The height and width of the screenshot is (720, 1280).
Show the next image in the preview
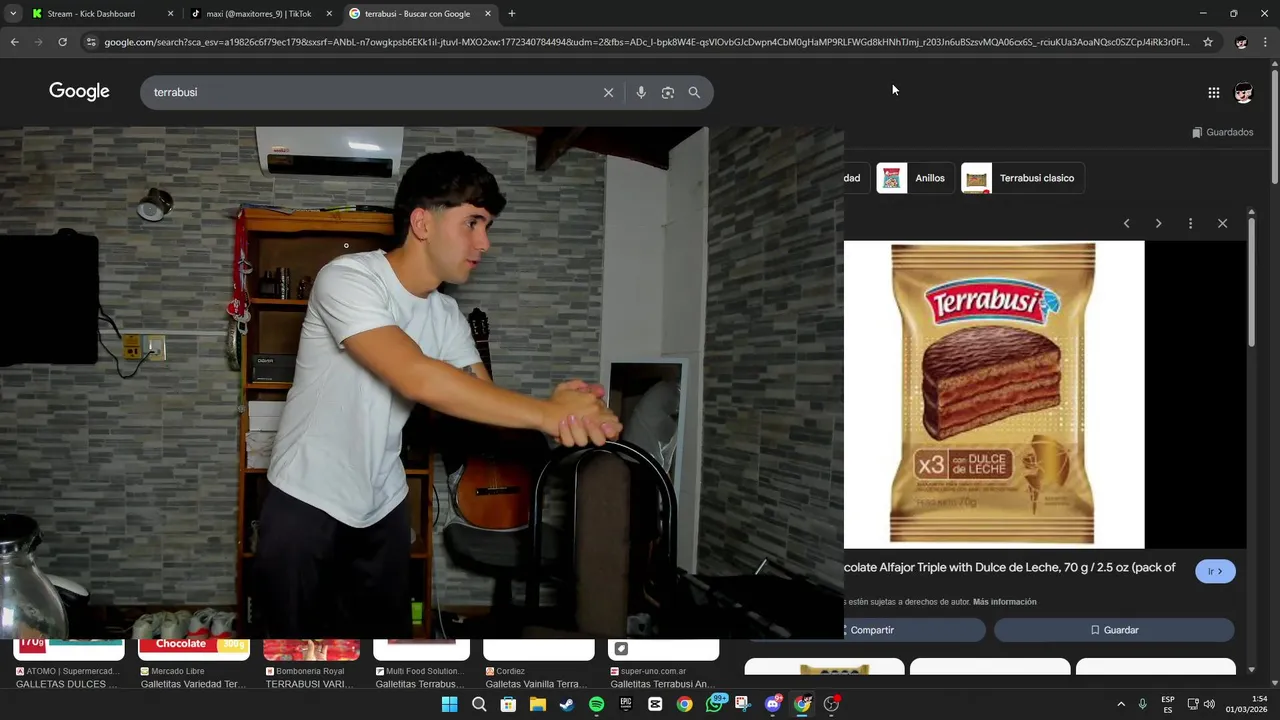[x=1158, y=223]
